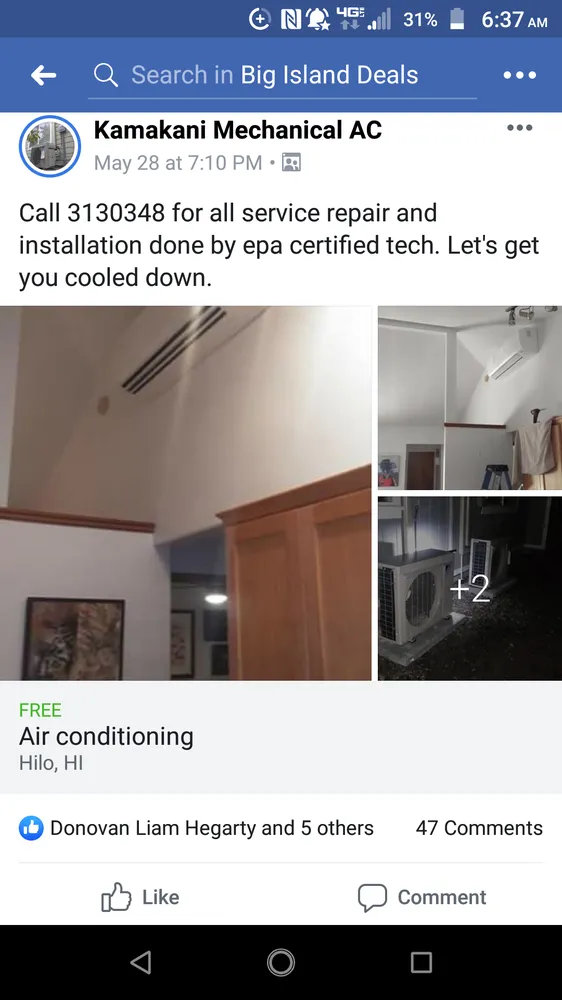Open Kamakani Mechanical AC profile picture
Viewport: 562px width, 1000px height.
(x=50, y=146)
